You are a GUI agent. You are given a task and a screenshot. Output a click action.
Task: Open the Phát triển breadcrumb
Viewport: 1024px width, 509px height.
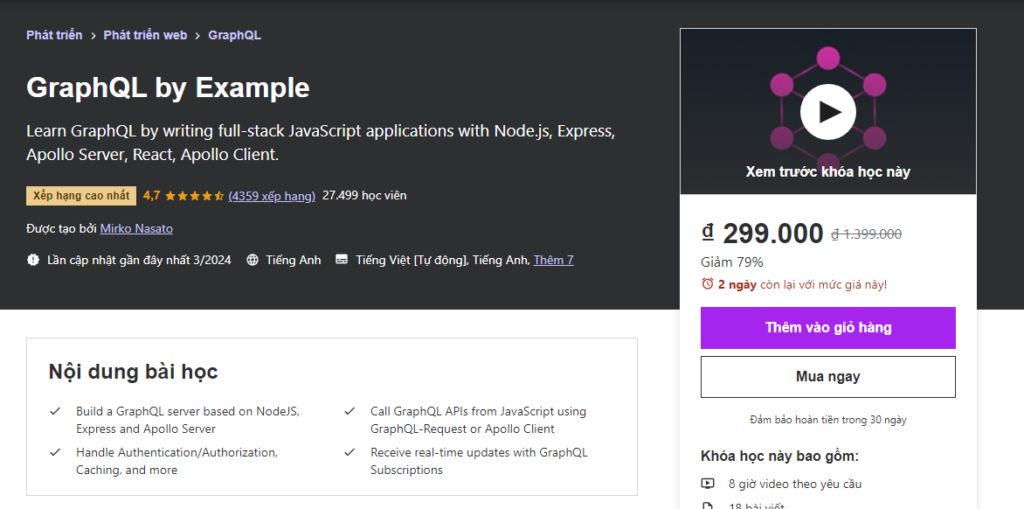pos(54,35)
